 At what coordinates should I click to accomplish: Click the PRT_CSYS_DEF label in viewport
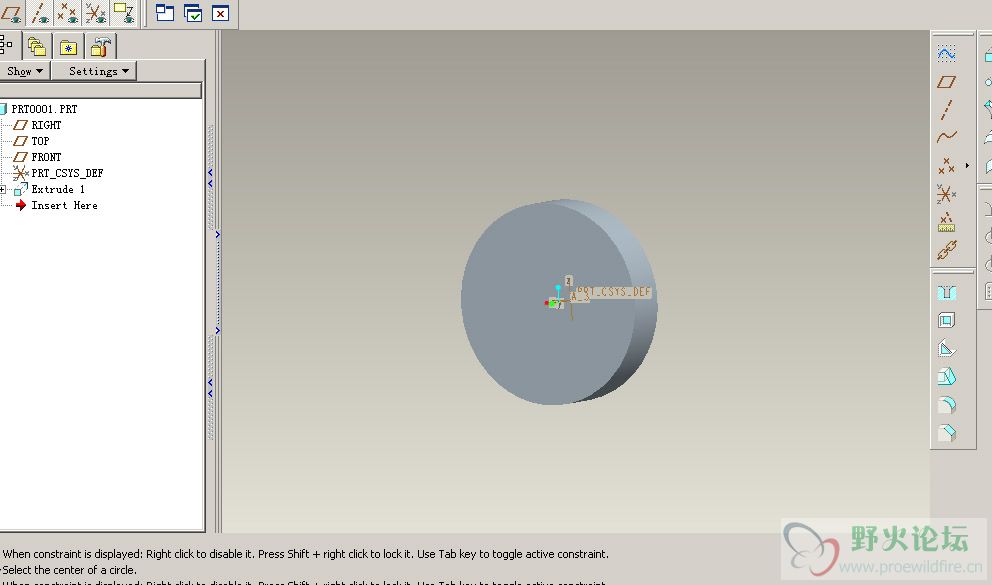click(x=612, y=292)
